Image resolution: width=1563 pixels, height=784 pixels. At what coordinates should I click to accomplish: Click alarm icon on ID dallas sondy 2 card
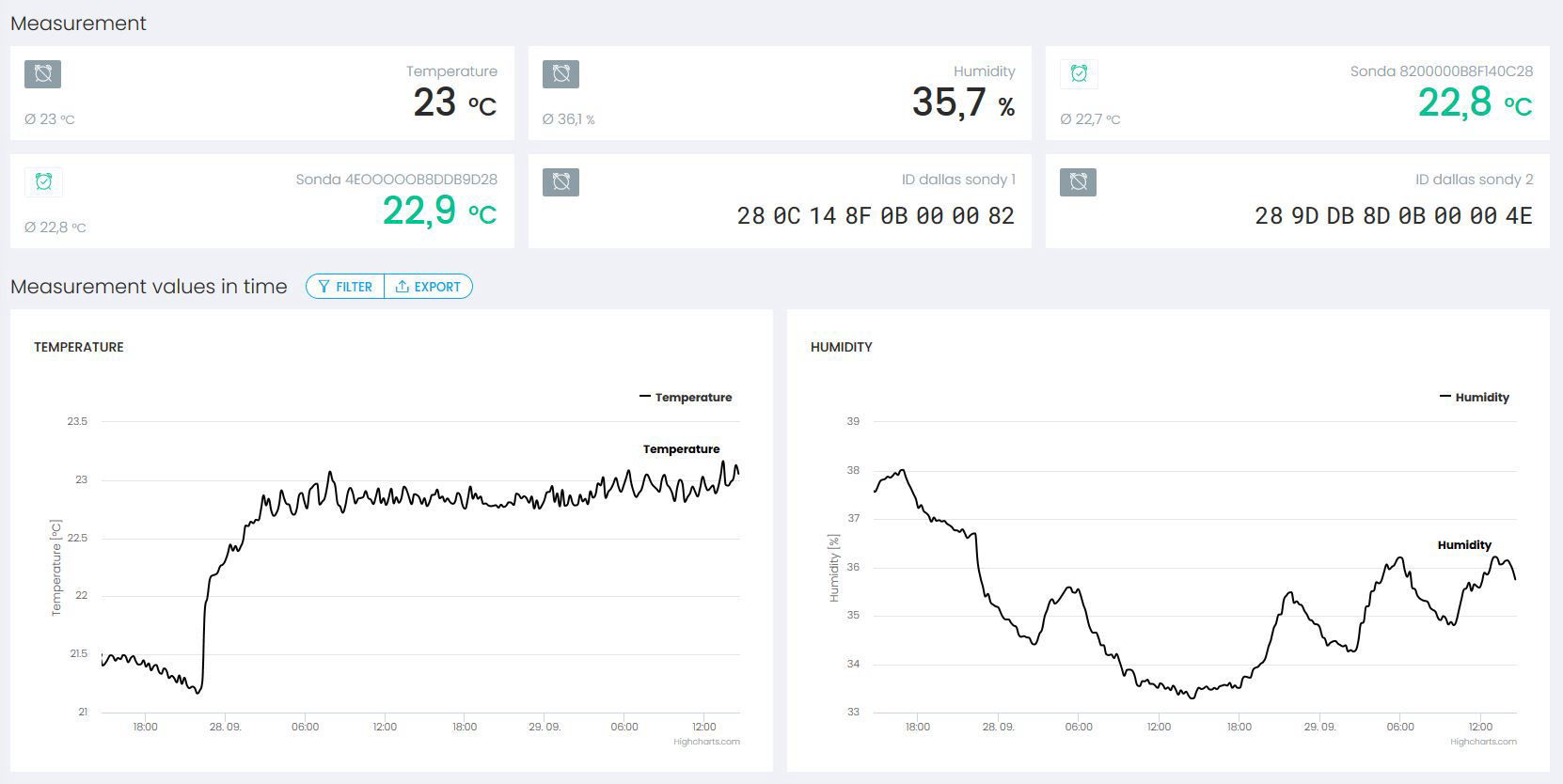tap(1078, 182)
